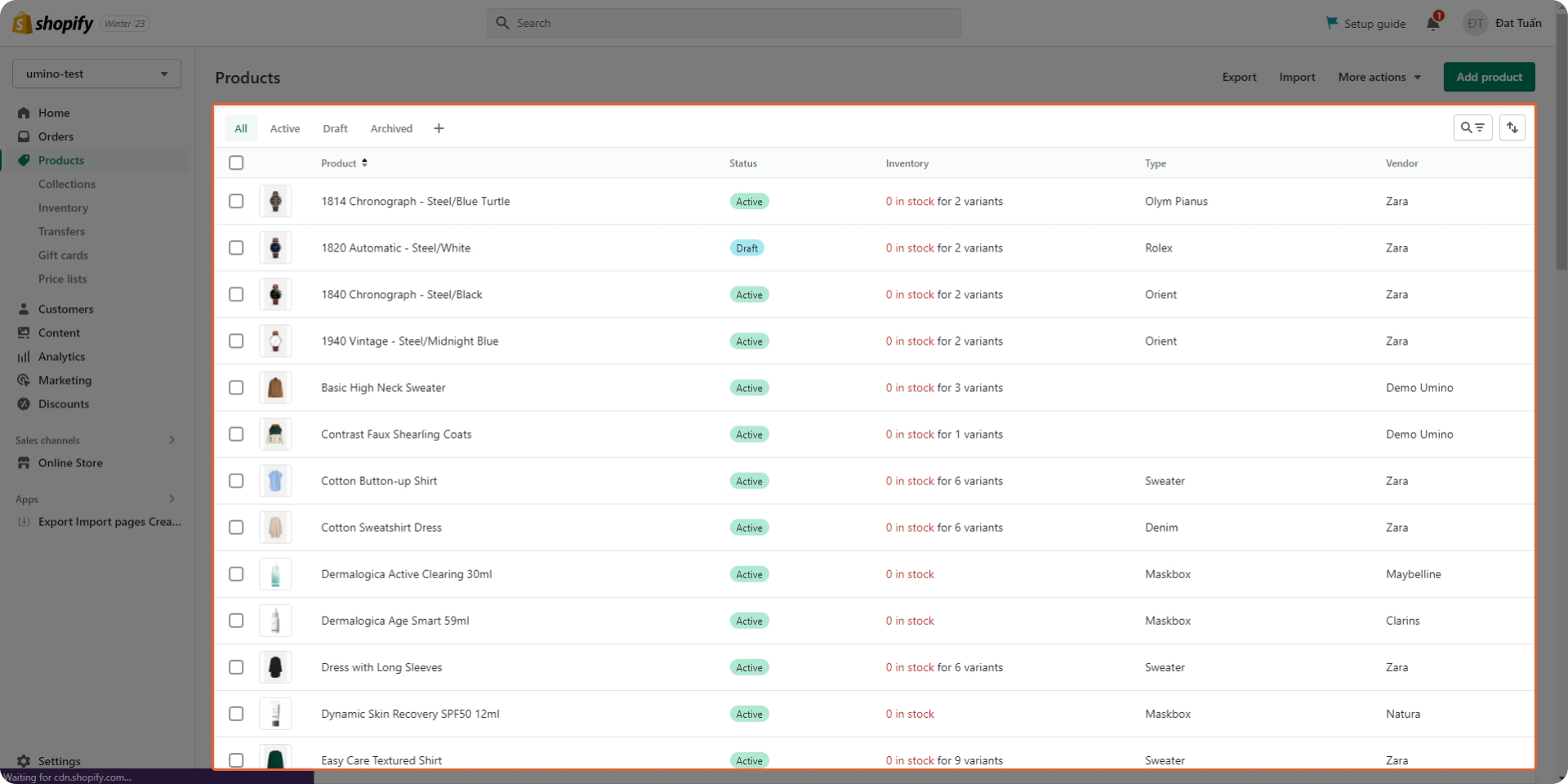
Task: Switch to the Archived tab
Action: tap(391, 128)
